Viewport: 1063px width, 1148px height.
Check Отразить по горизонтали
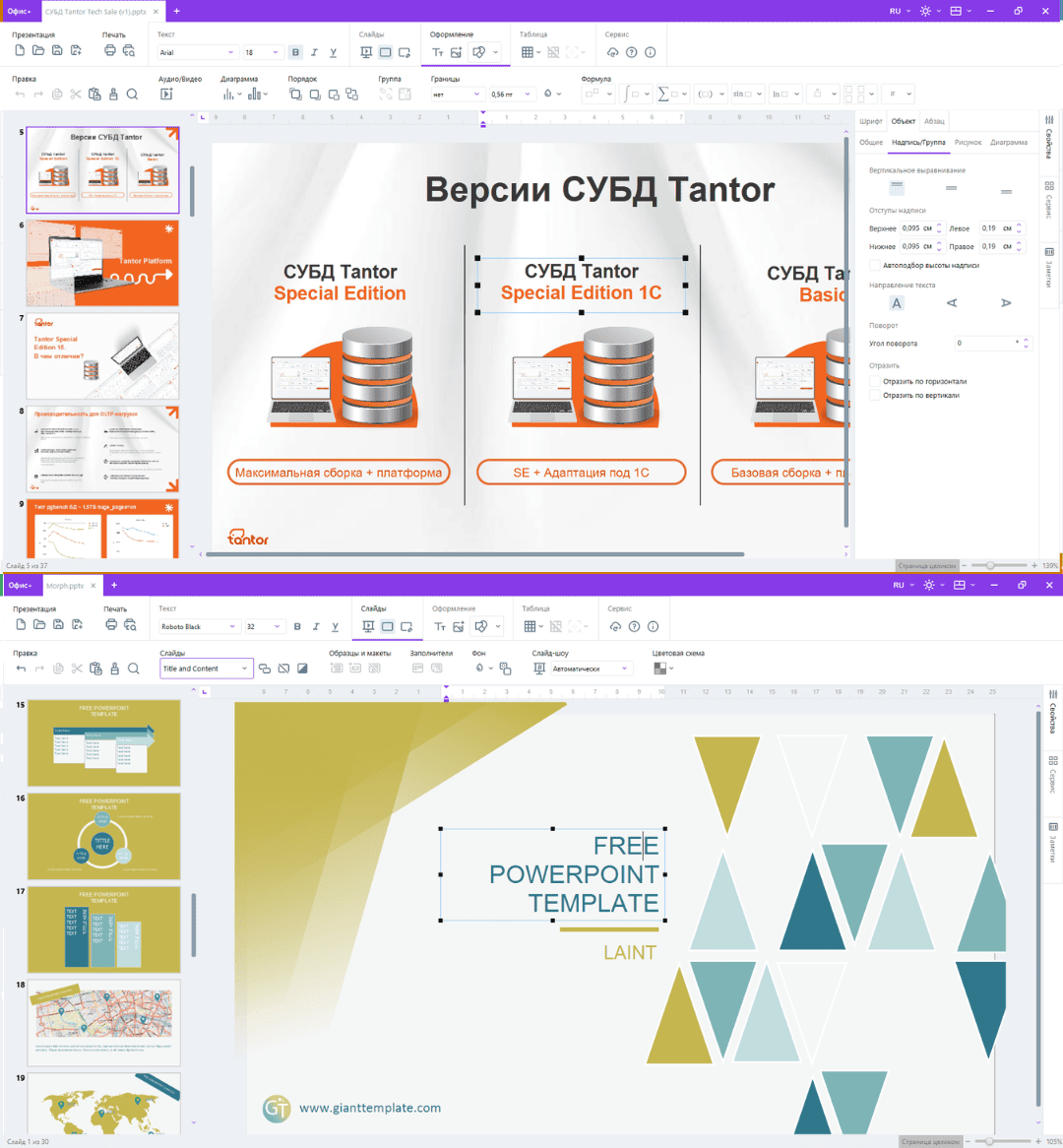point(875,381)
